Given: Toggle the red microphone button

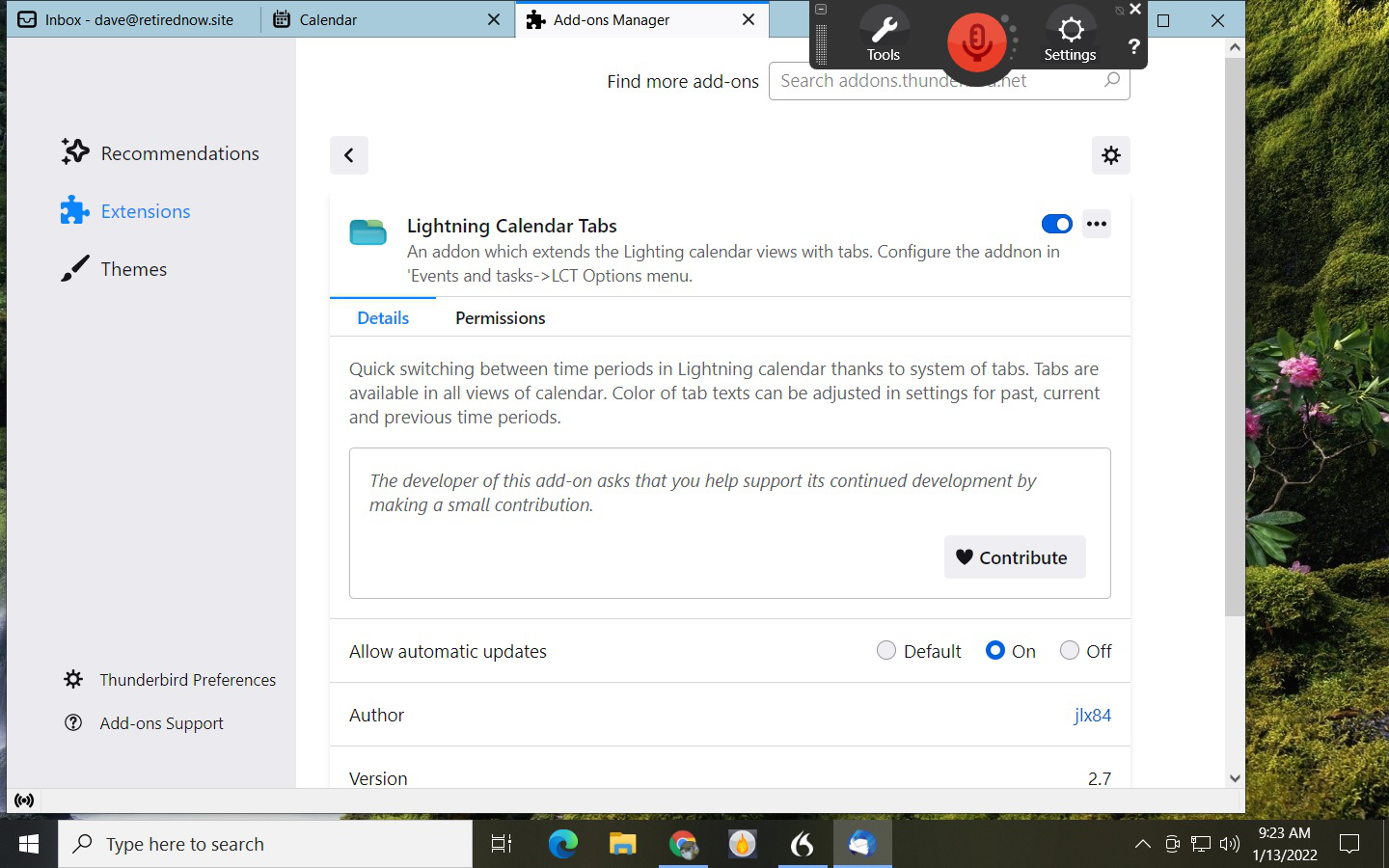Looking at the screenshot, I should point(976,42).
